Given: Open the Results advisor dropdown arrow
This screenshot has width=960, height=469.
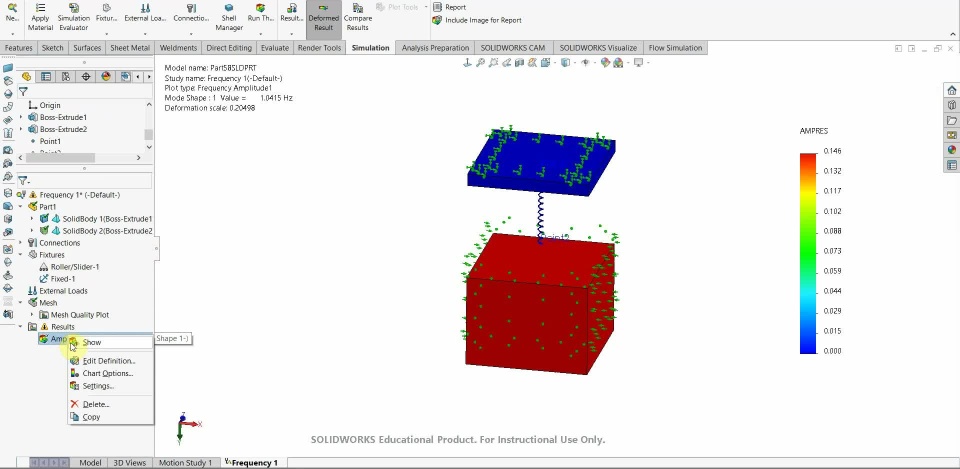Looking at the screenshot, I should click(291, 34).
